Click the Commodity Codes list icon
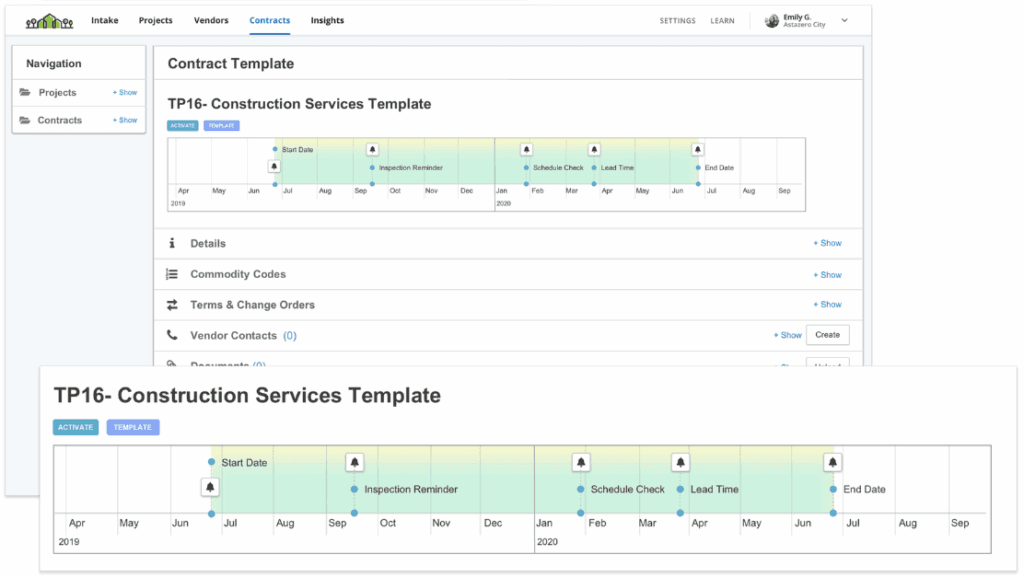This screenshot has height=577, width=1024. [x=172, y=274]
